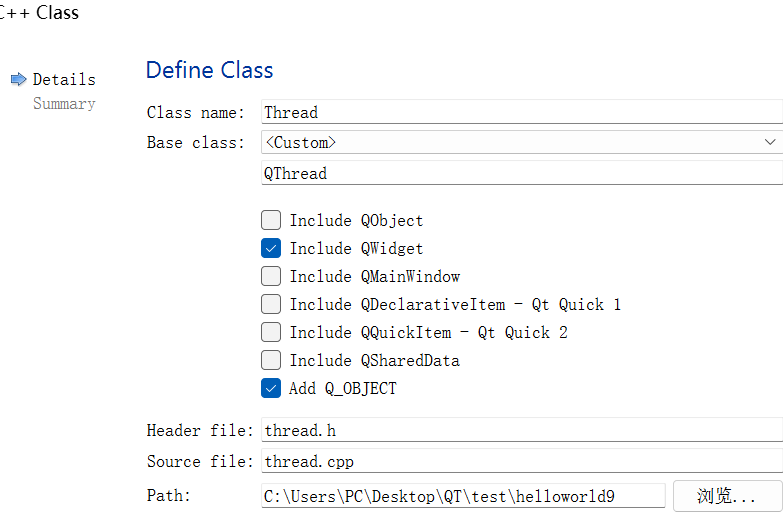Open the Base class combo box

coord(522,142)
